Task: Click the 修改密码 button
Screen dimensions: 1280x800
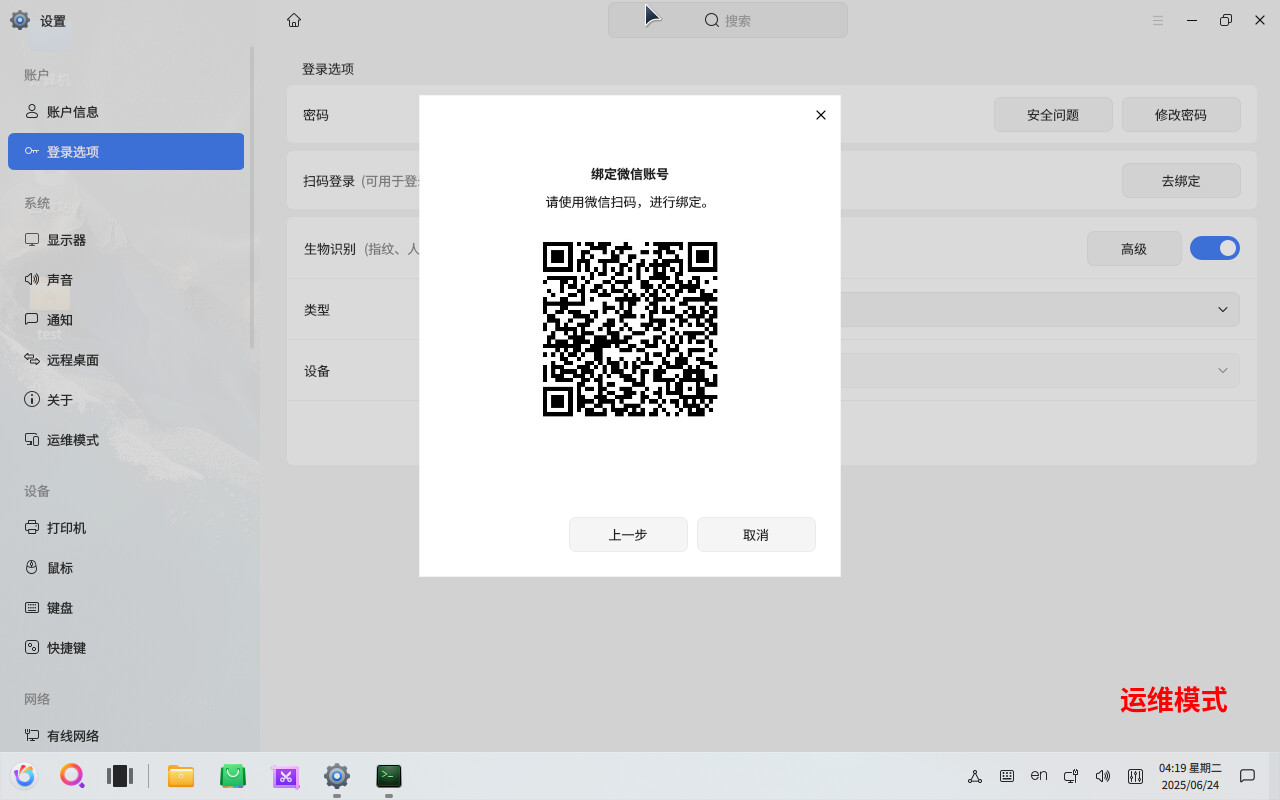Action: point(1181,115)
